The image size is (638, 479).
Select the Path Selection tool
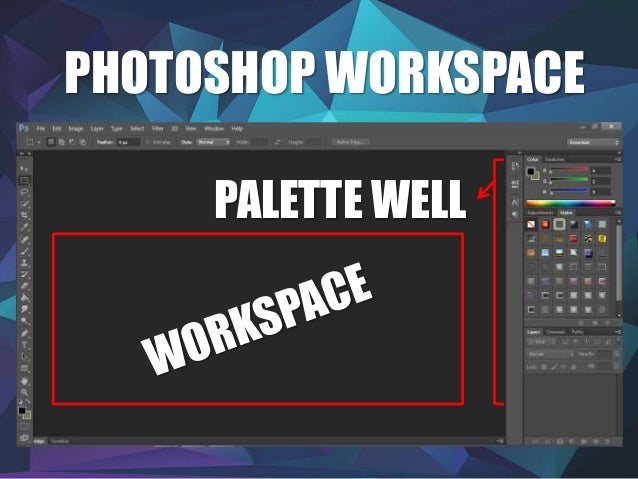tap(24, 357)
